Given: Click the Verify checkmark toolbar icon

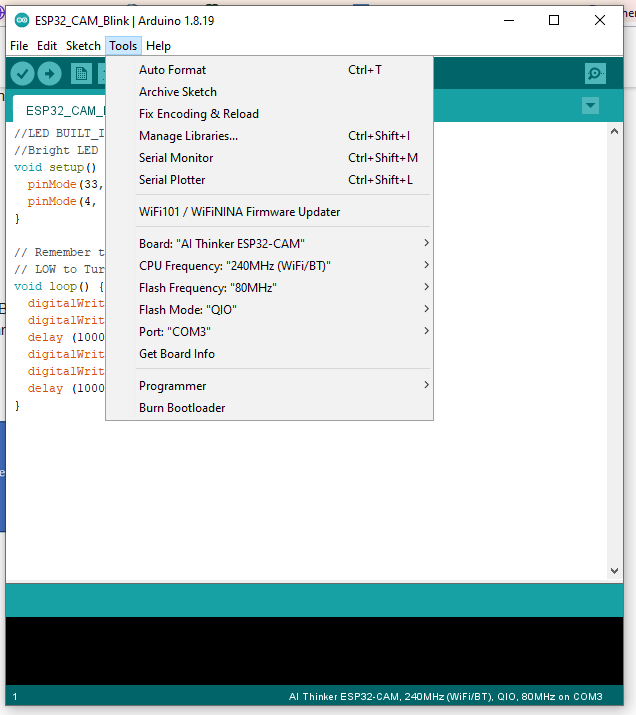Looking at the screenshot, I should coord(22,73).
